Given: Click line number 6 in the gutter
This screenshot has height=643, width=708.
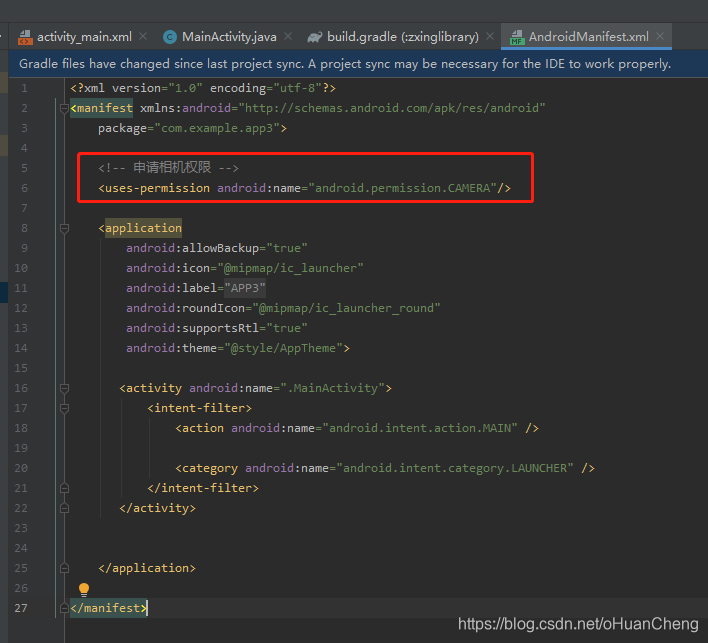Looking at the screenshot, I should coord(24,188).
